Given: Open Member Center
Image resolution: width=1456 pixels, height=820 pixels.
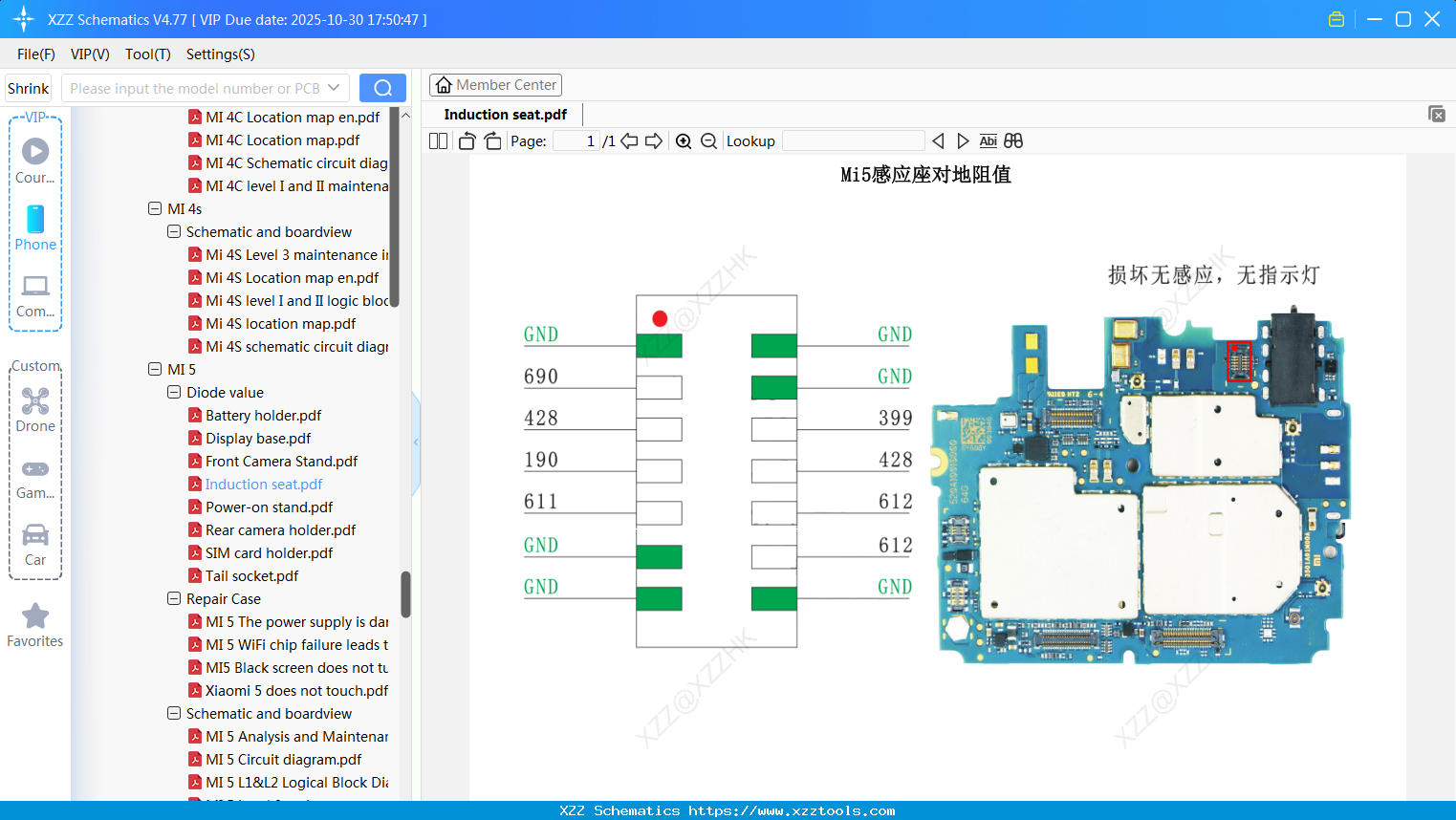Looking at the screenshot, I should [x=495, y=85].
